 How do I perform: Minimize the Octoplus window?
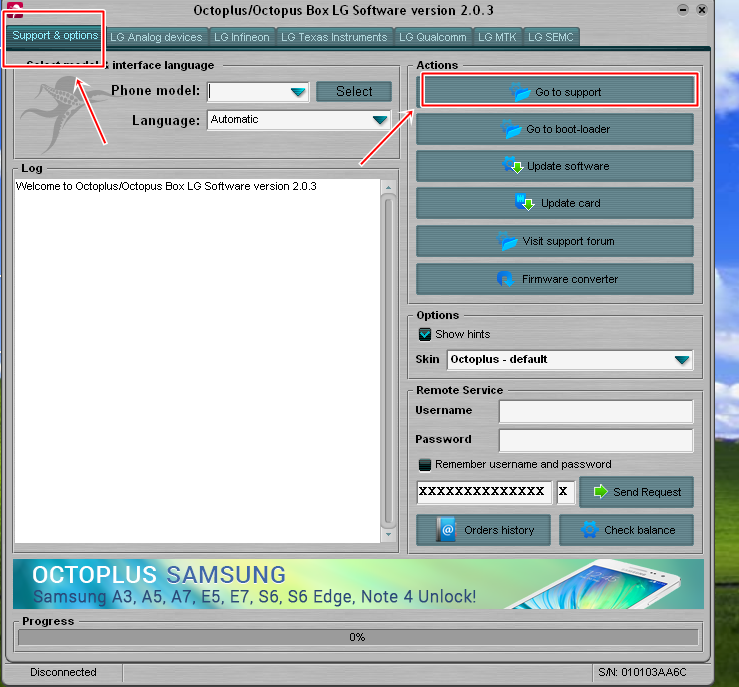pyautogui.click(x=682, y=9)
